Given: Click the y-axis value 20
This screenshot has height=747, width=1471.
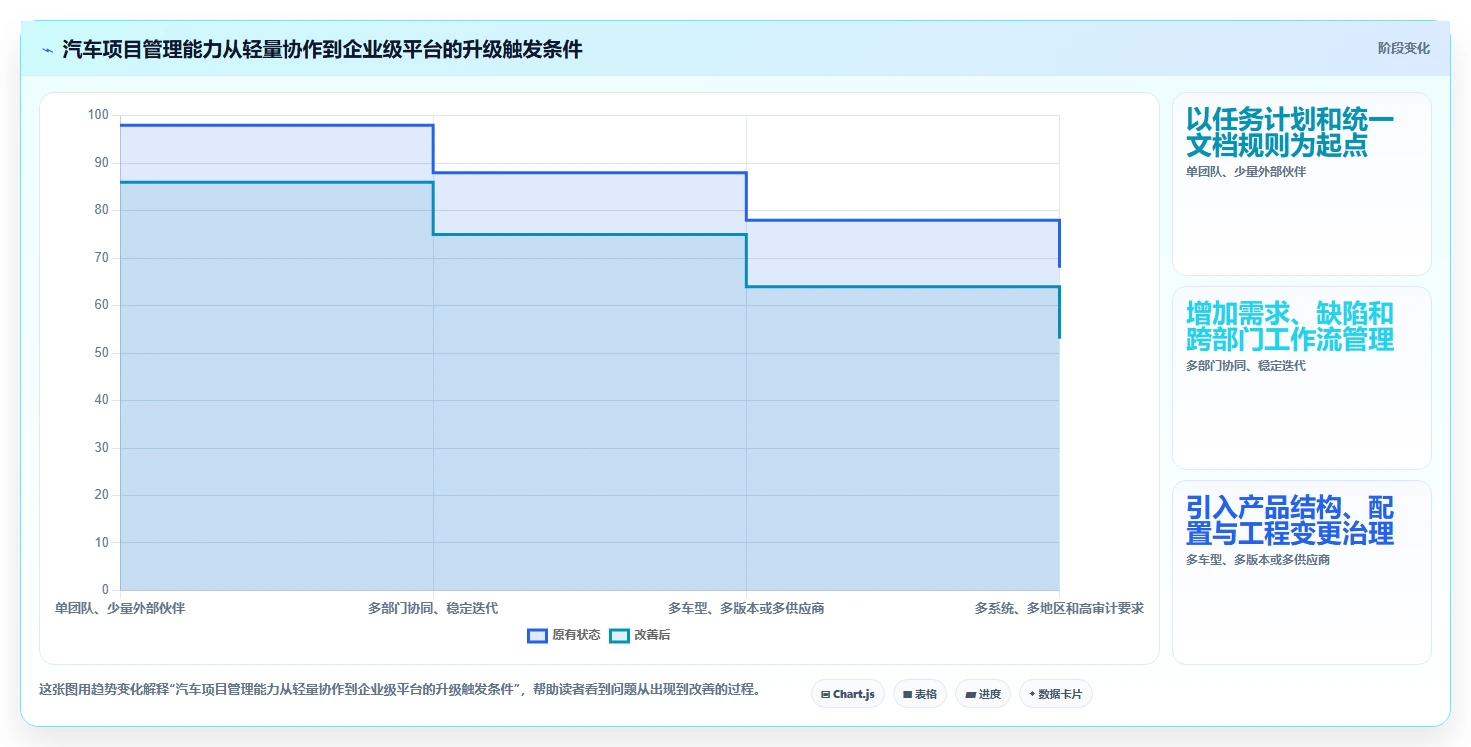Looking at the screenshot, I should 101,495.
